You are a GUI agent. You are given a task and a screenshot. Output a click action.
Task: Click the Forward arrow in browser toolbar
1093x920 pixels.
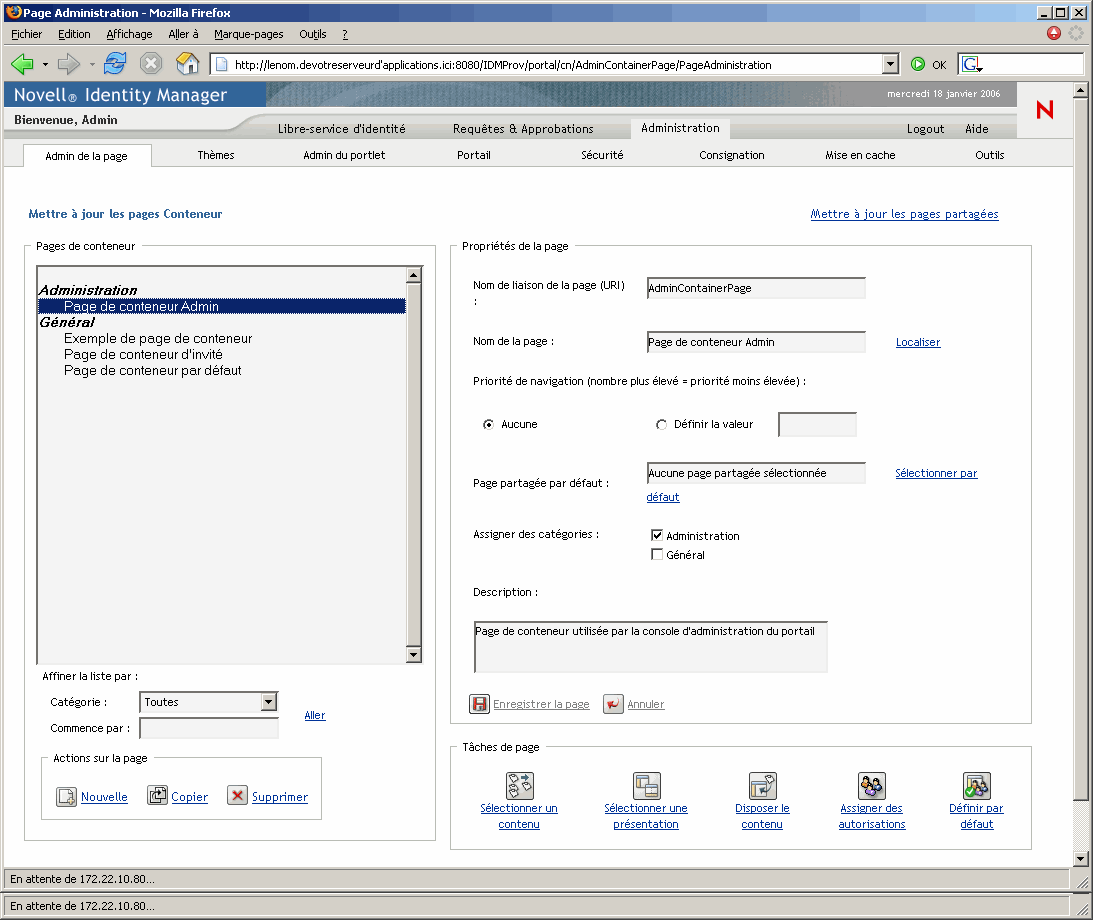68,64
